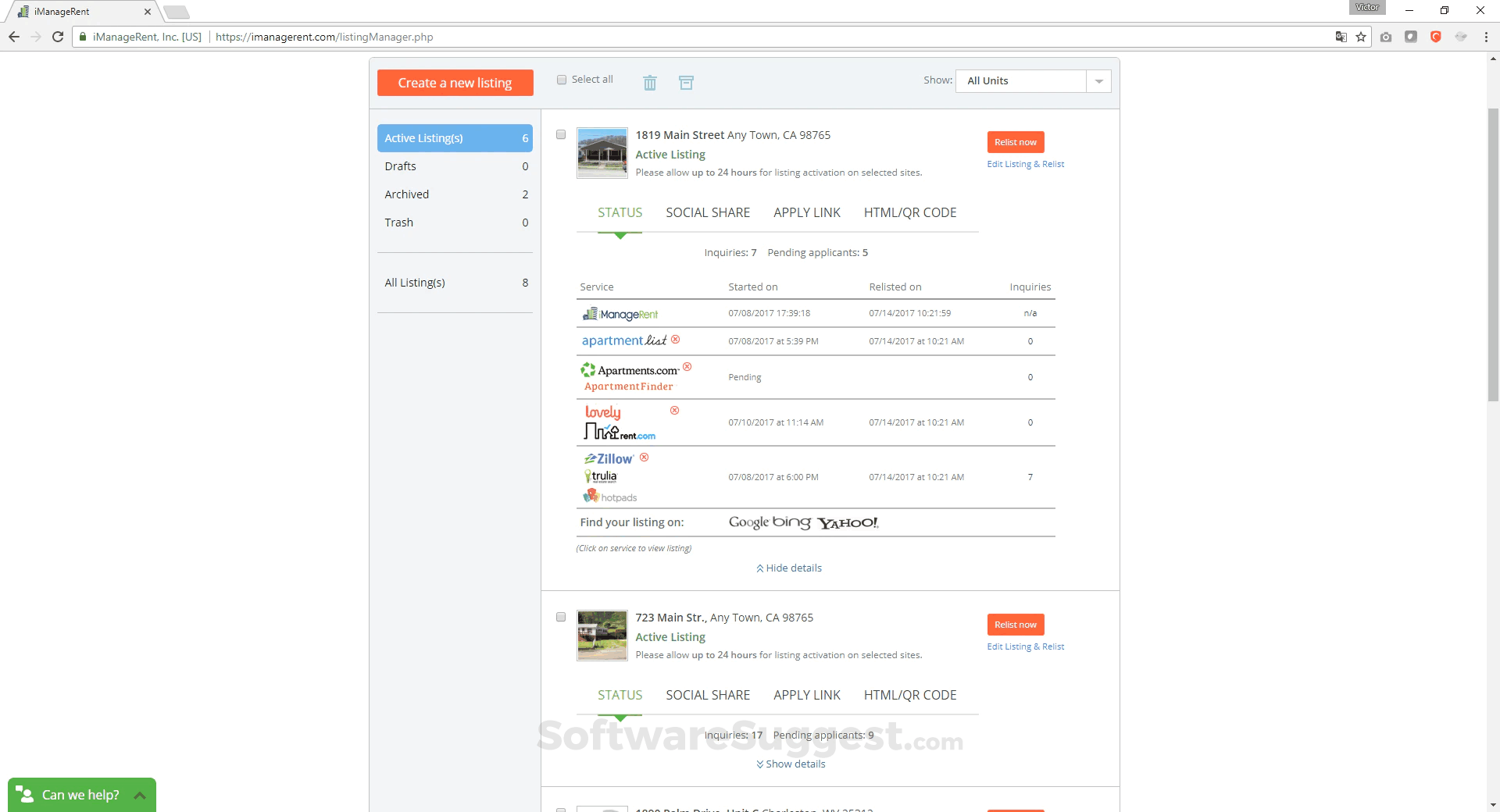
Task: Open the All Units dropdown
Action: [x=1098, y=80]
